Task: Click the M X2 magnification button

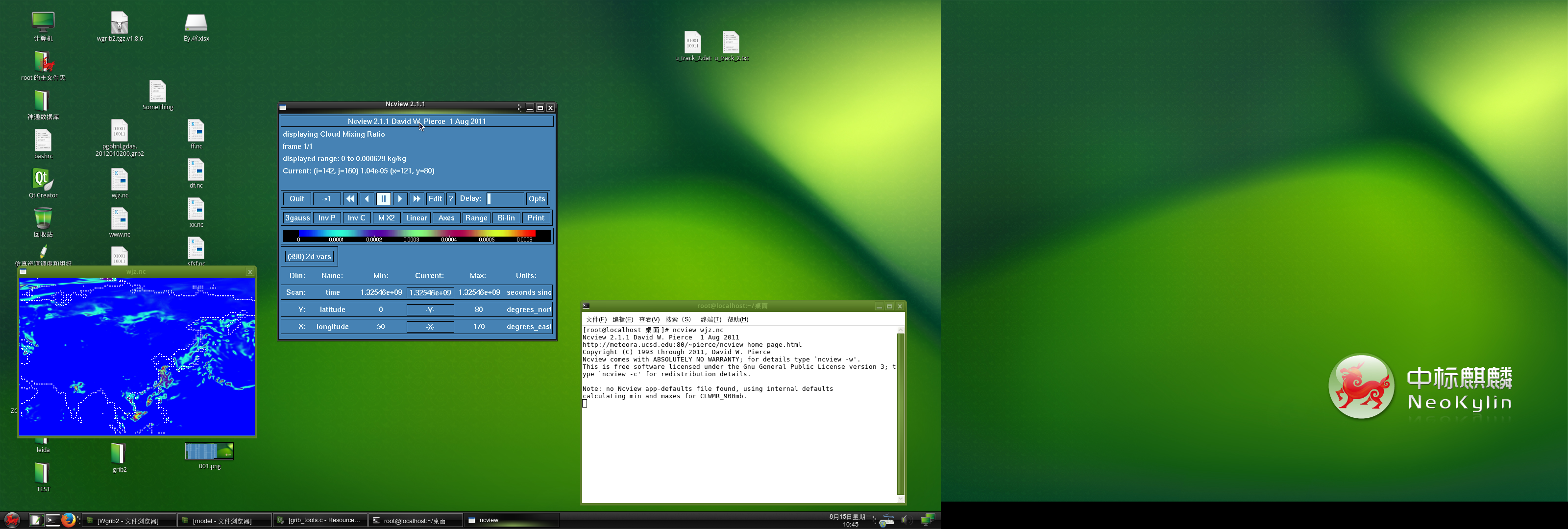Action: (387, 217)
